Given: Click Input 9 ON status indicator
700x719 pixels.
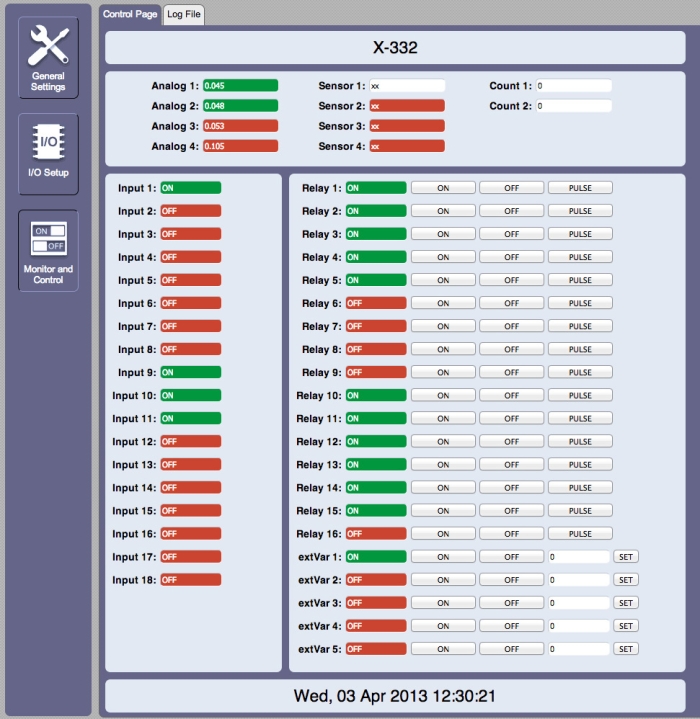Looking at the screenshot, I should [191, 372].
